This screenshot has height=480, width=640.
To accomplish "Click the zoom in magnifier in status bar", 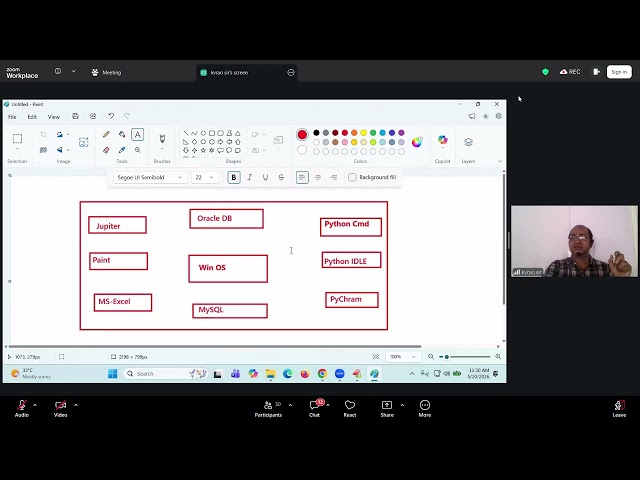I will click(x=498, y=357).
